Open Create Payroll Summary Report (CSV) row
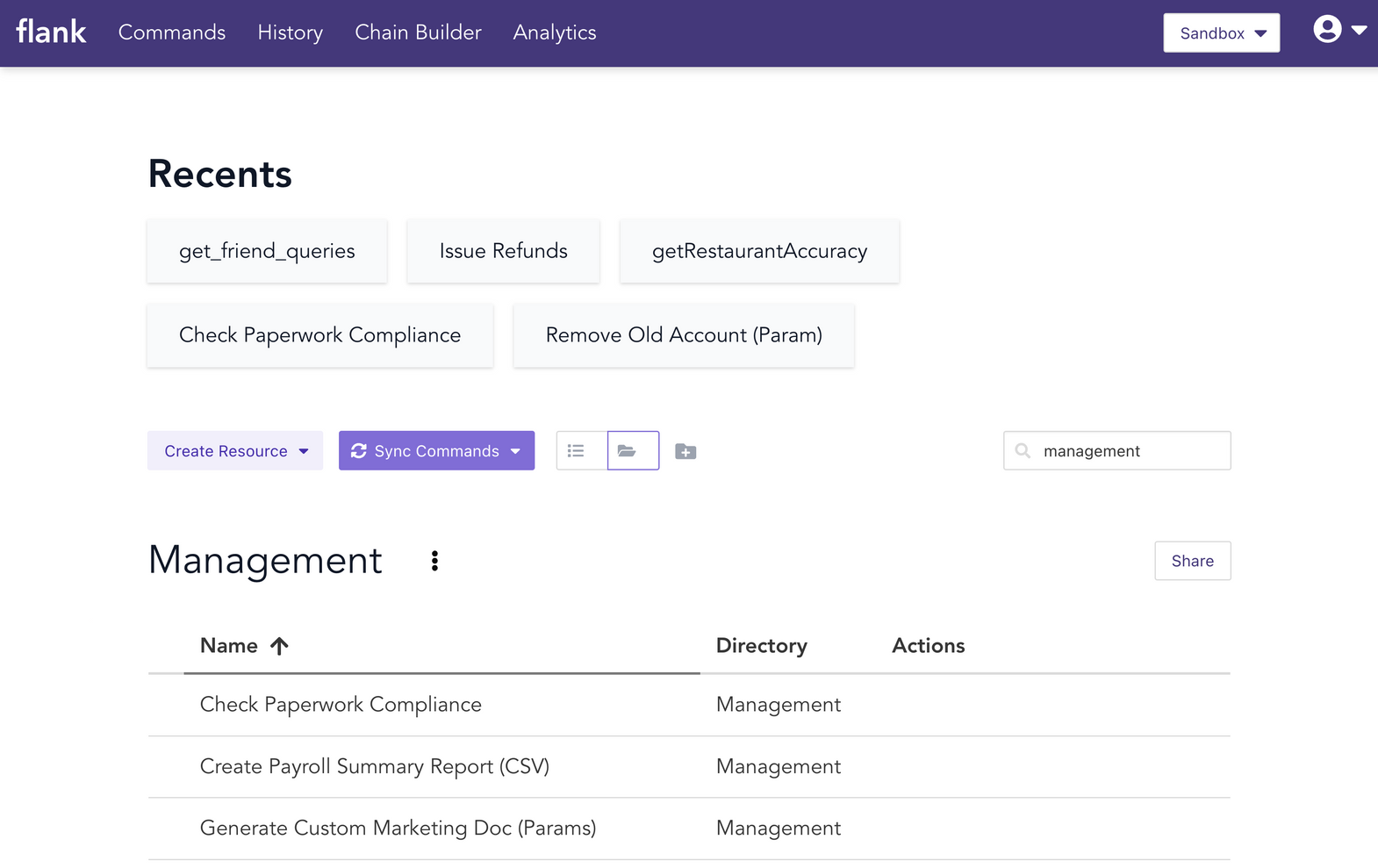Viewport: 1378px width, 868px height. 375,766
